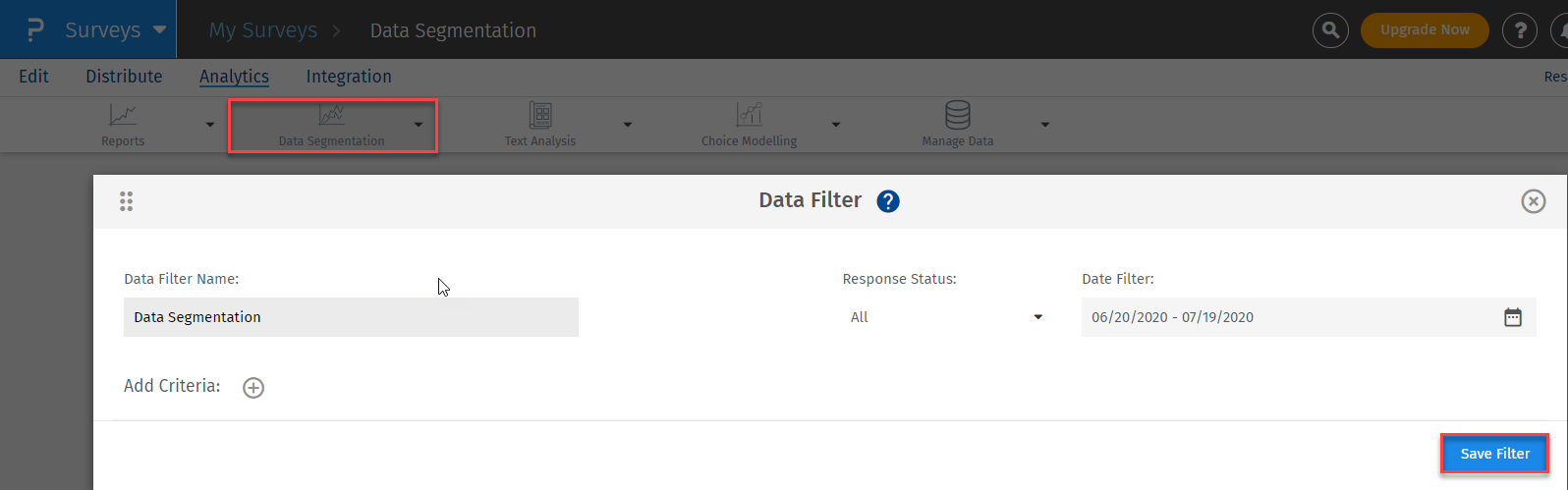The height and width of the screenshot is (490, 1568).
Task: Click the Reports chart icon
Action: tap(123, 116)
